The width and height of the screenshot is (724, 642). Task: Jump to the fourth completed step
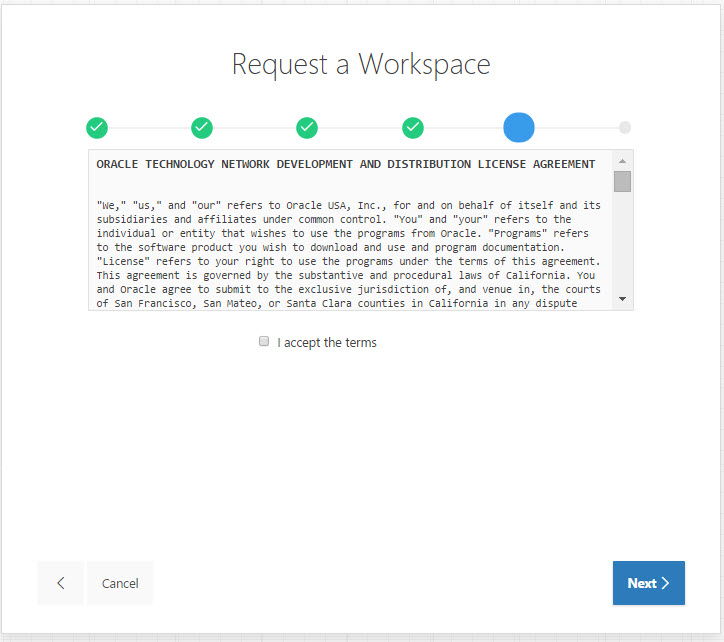click(x=413, y=128)
